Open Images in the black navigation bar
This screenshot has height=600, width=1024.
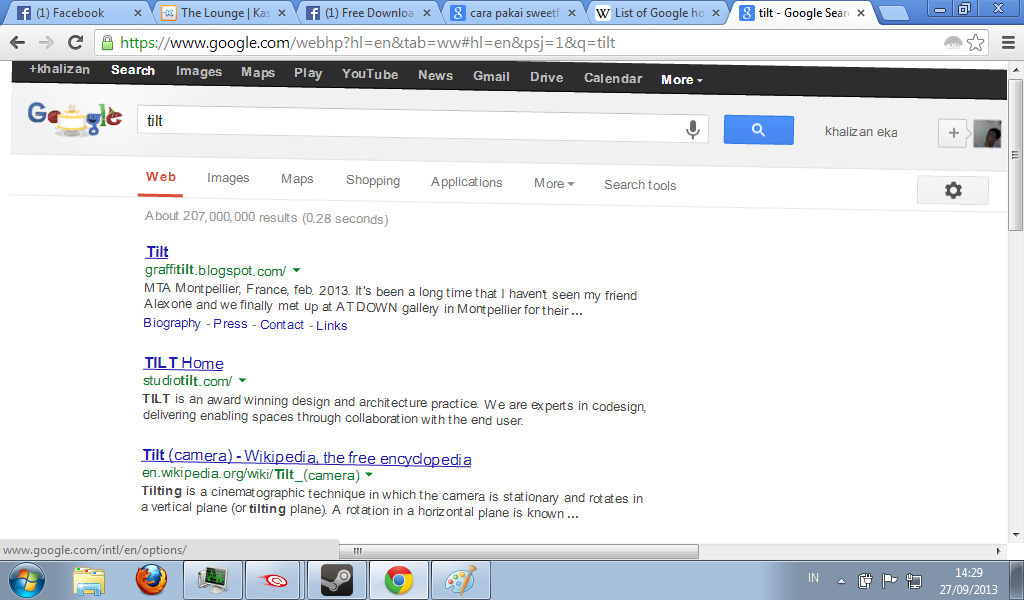pos(199,72)
